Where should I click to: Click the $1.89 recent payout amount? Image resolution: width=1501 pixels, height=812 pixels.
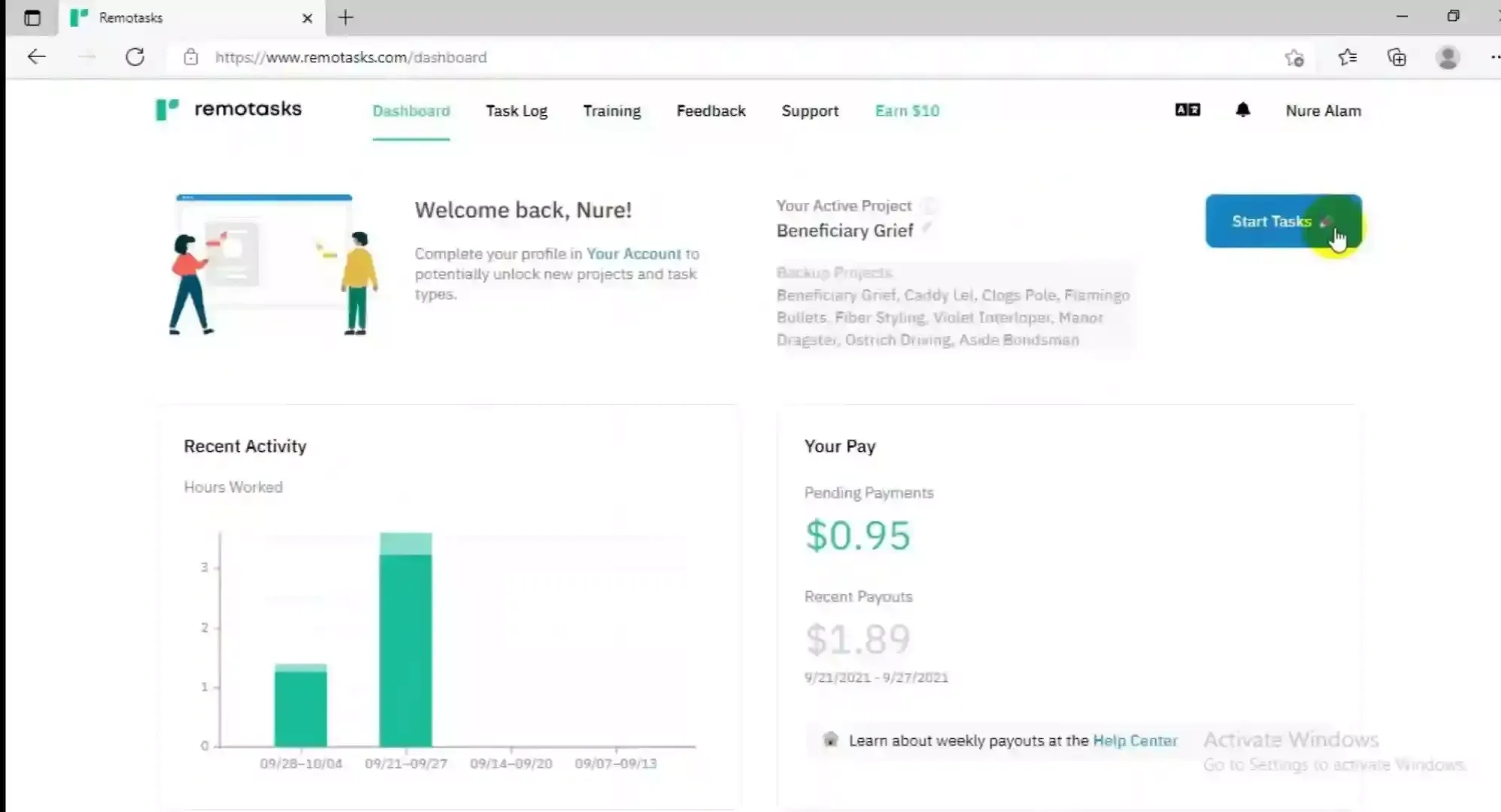pos(857,639)
